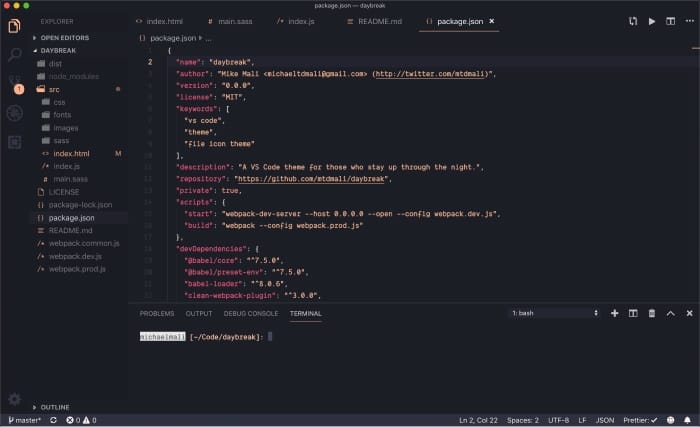The height and width of the screenshot is (427, 700).
Task: Change encoding via UTF-8 status item
Action: (558, 420)
